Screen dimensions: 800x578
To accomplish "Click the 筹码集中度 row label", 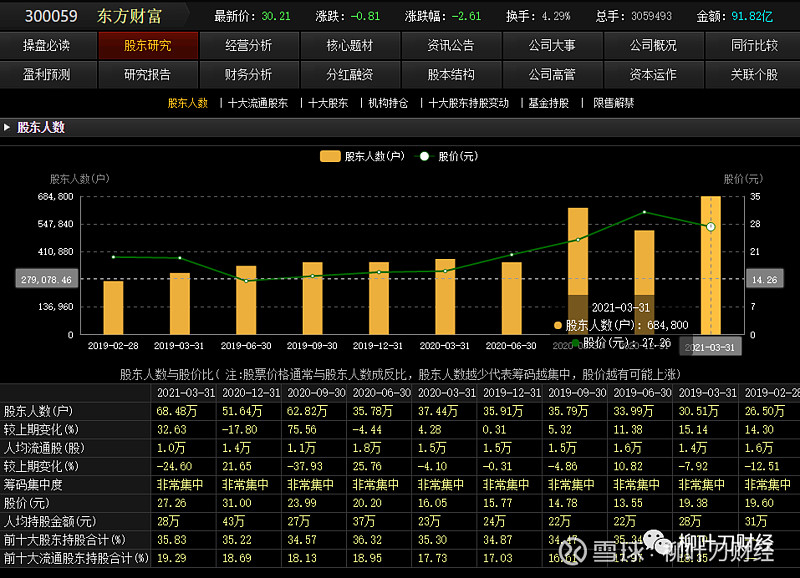I will pos(33,485).
